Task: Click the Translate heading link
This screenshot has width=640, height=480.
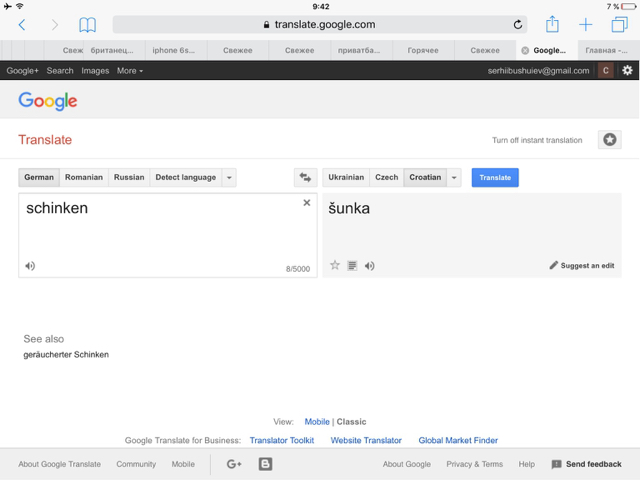Action: pyautogui.click(x=45, y=140)
